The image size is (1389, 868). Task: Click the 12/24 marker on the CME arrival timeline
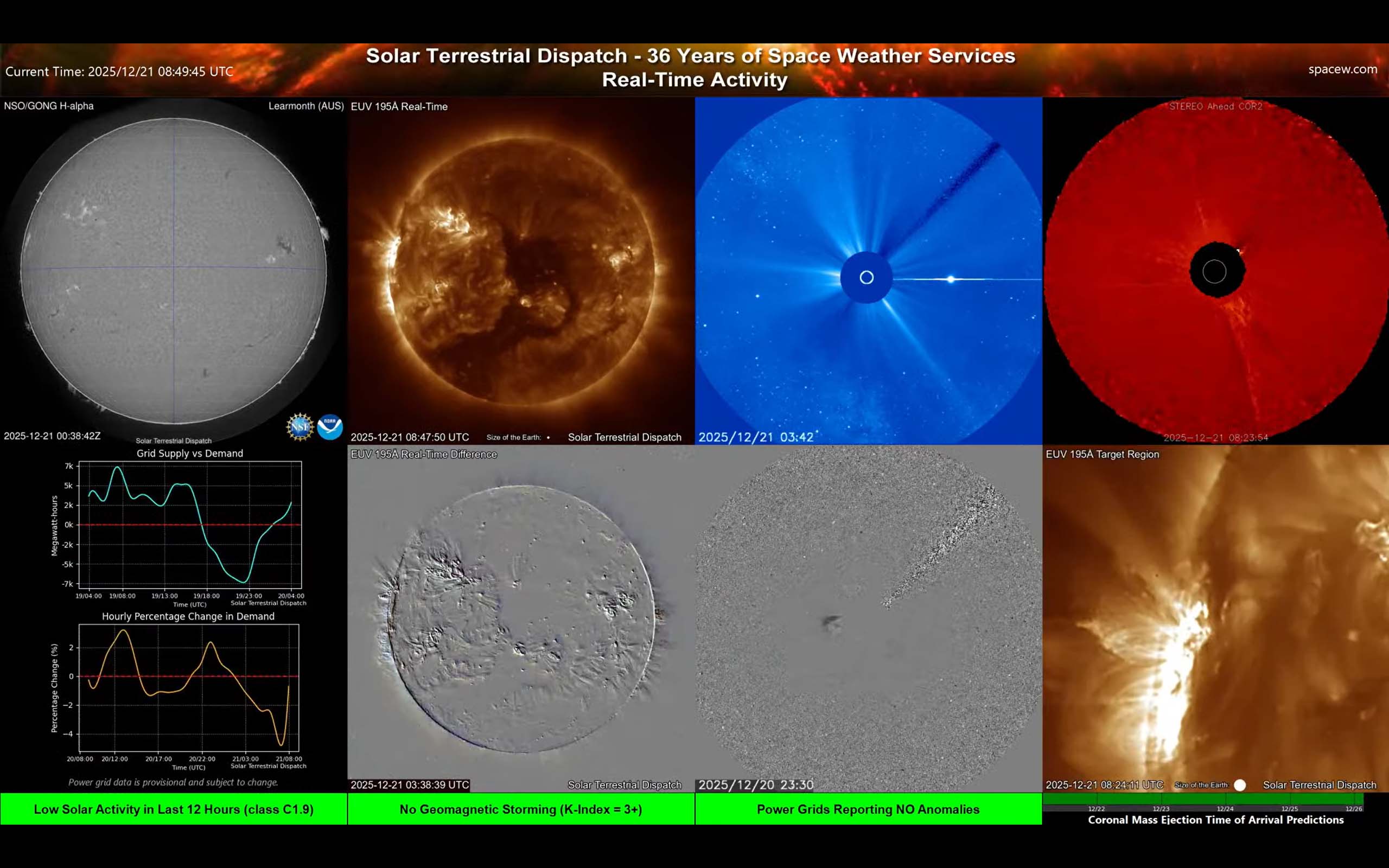(x=1225, y=808)
